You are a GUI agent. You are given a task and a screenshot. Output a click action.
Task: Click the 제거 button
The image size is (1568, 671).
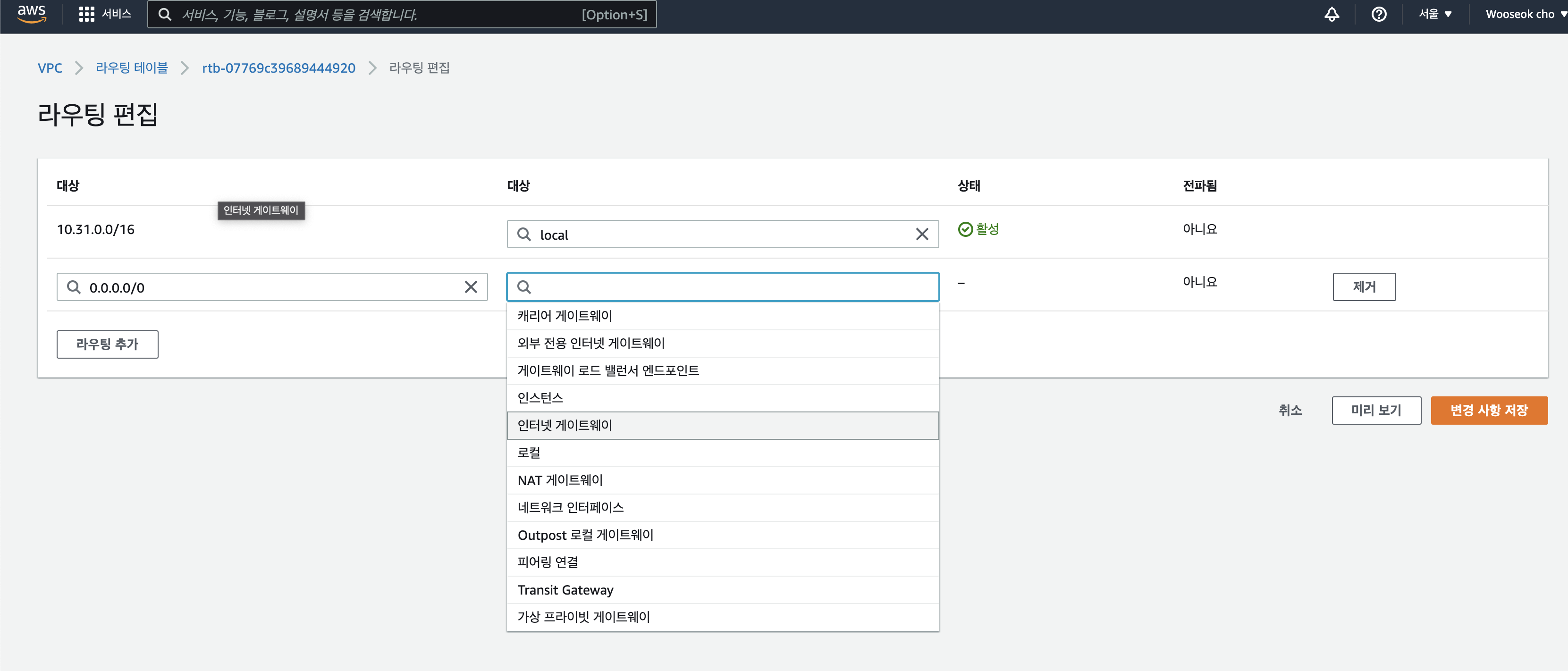(1364, 287)
